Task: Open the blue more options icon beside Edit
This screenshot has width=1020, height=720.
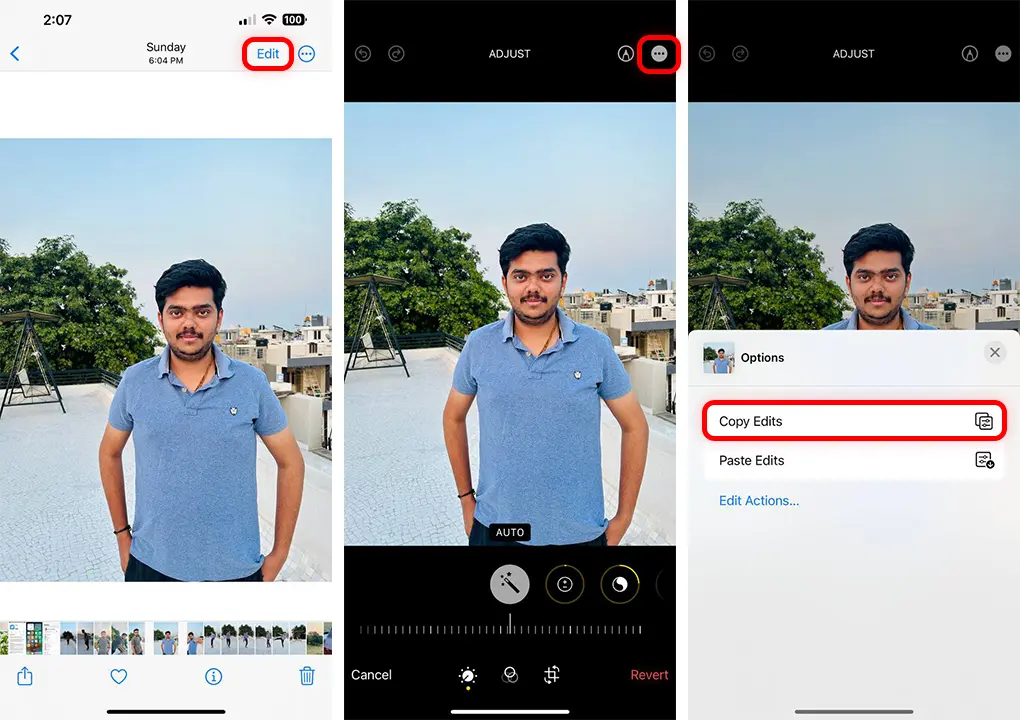Action: click(x=306, y=54)
